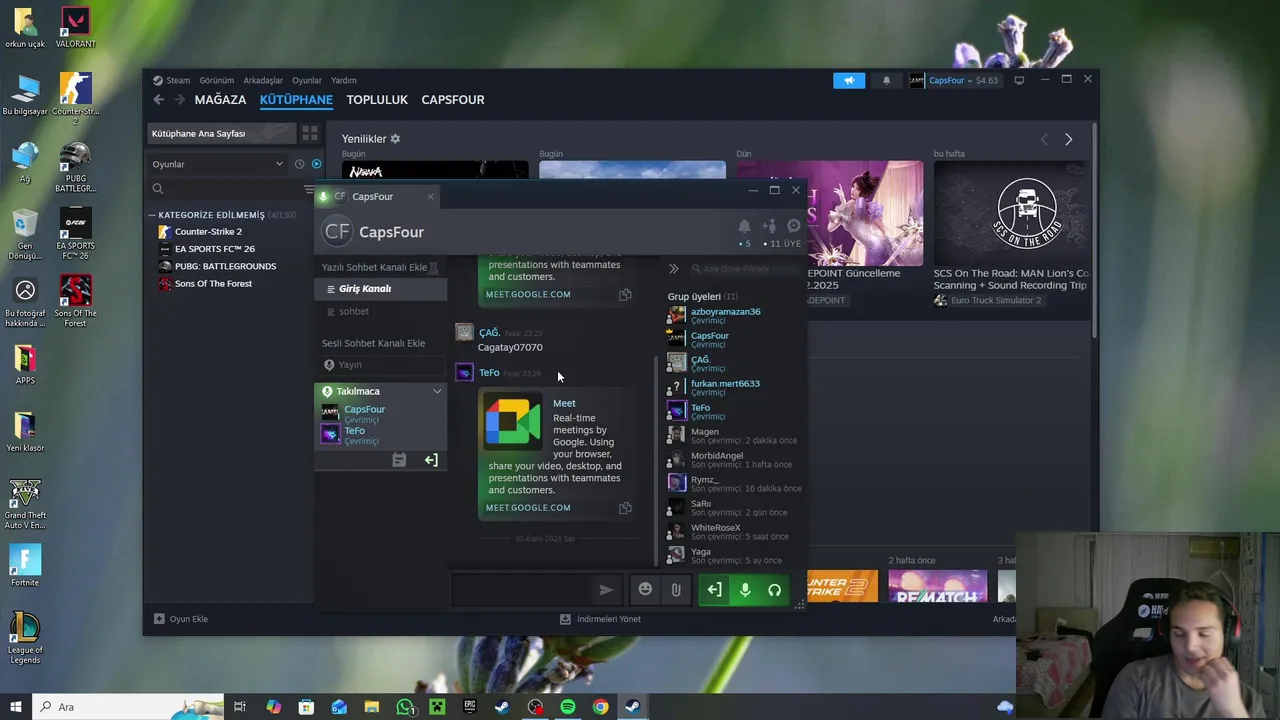
Task: Open the KÜTÜPHANE tab
Action: coord(296,100)
